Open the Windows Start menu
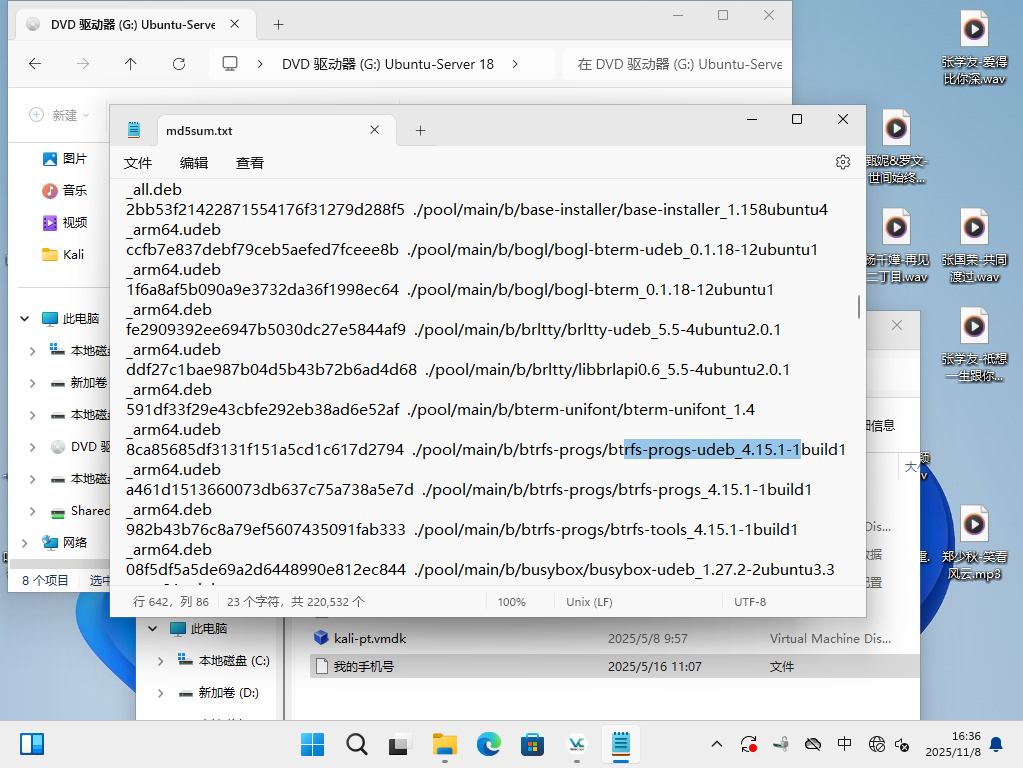The width and height of the screenshot is (1023, 768). tap(313, 744)
